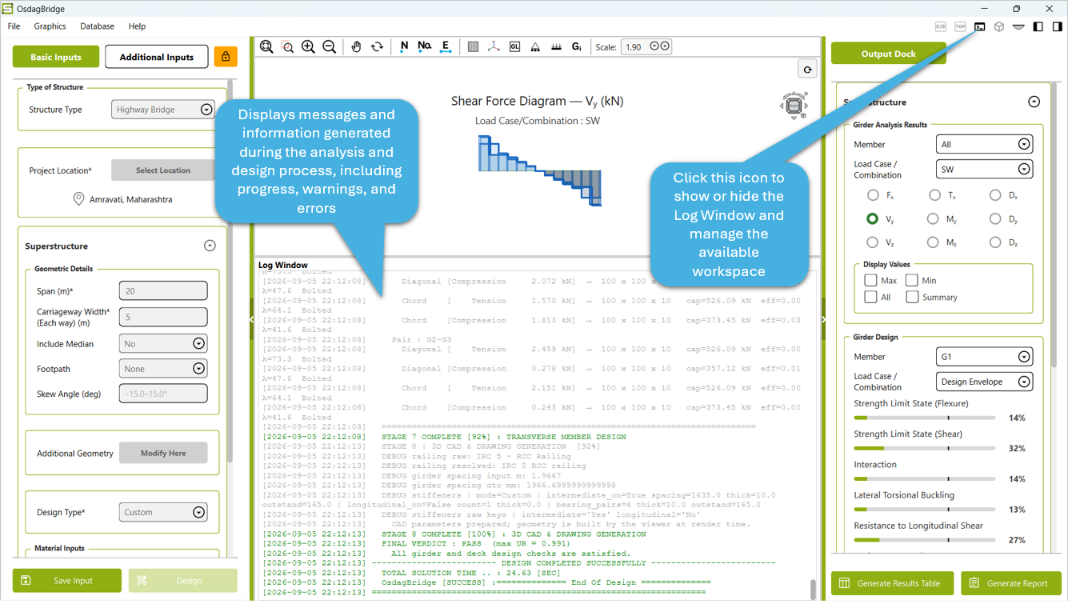
Task: Open the Database menu
Action: click(97, 26)
